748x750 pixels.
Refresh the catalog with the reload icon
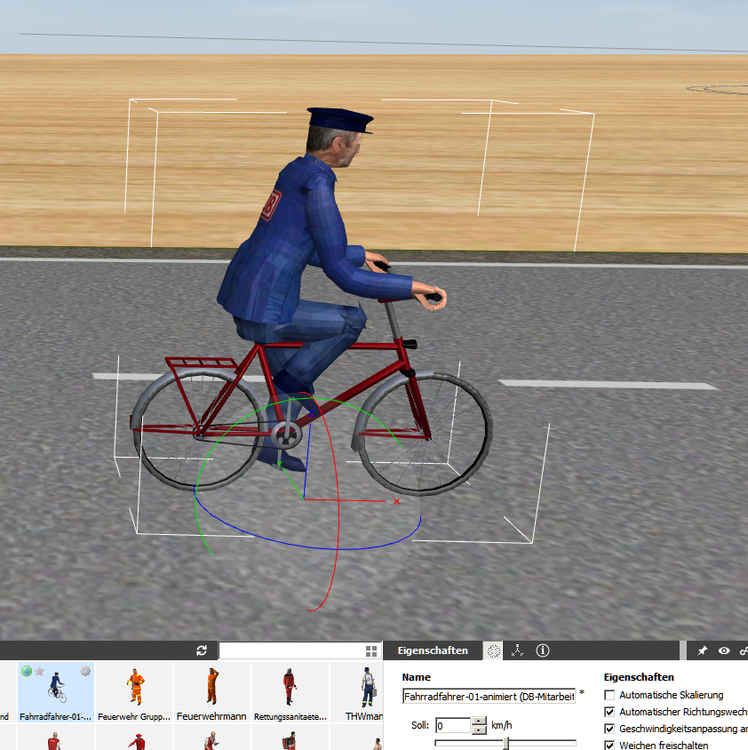(x=201, y=651)
